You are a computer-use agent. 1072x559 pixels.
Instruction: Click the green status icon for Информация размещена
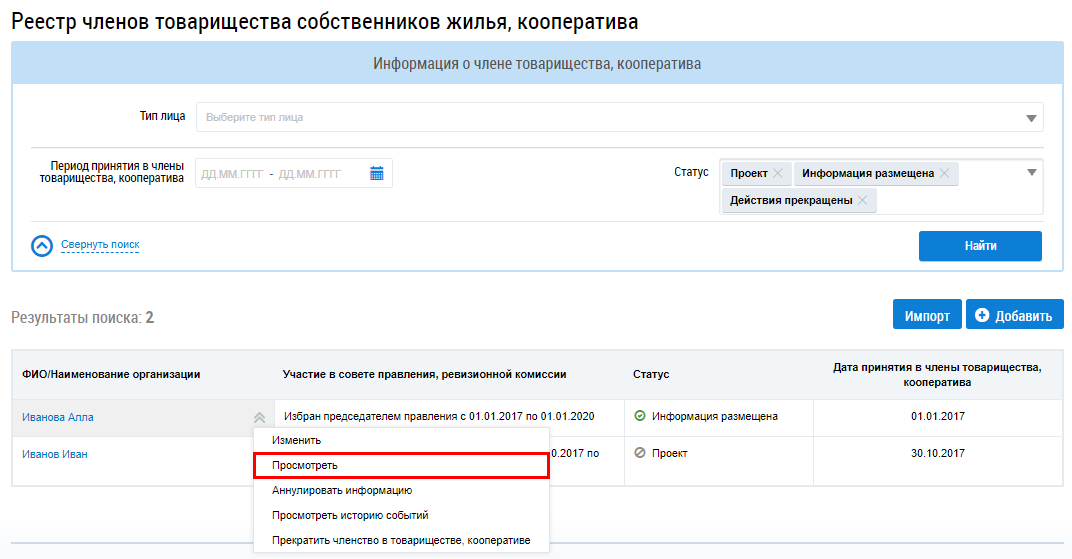[x=640, y=415]
